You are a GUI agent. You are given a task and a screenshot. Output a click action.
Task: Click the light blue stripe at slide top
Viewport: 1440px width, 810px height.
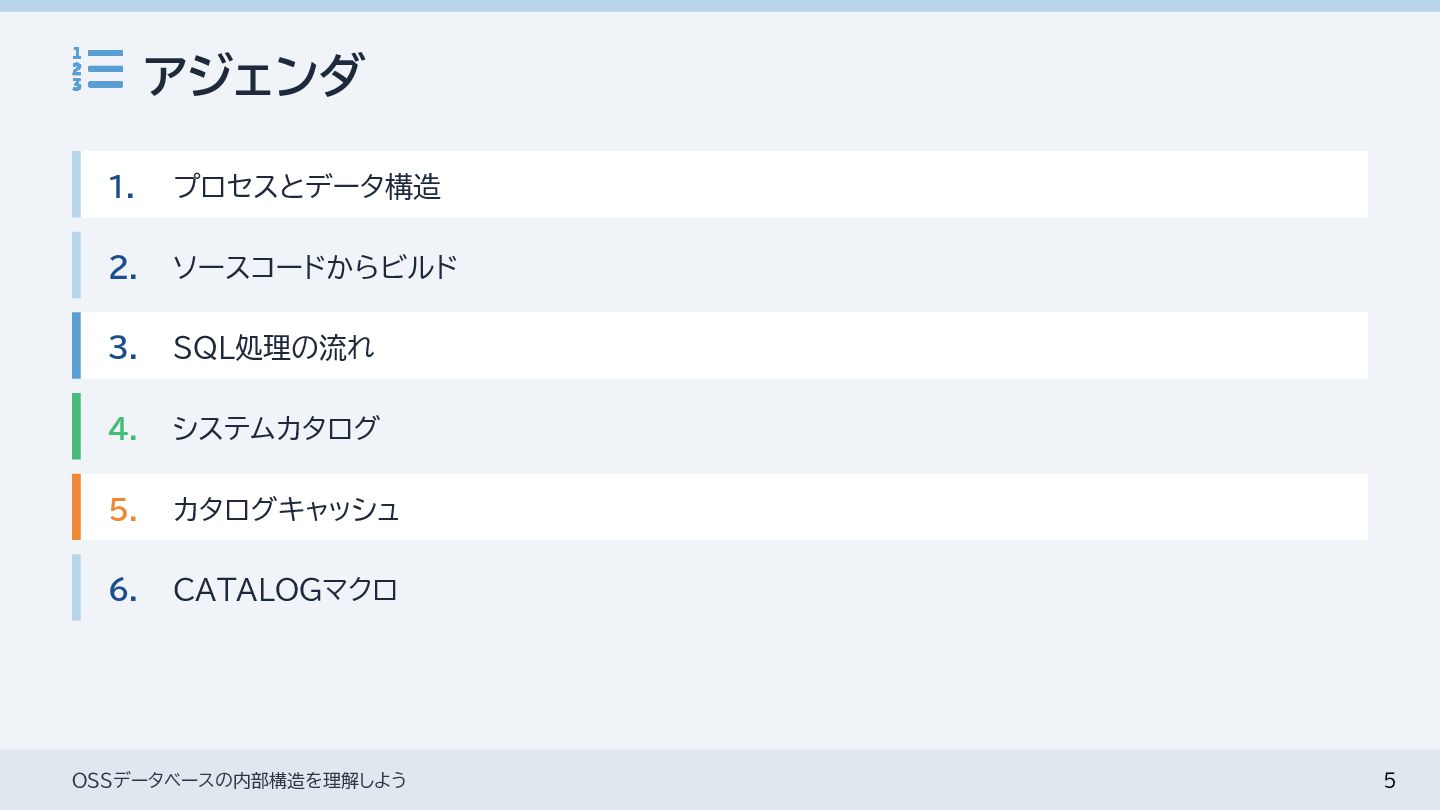click(x=720, y=5)
